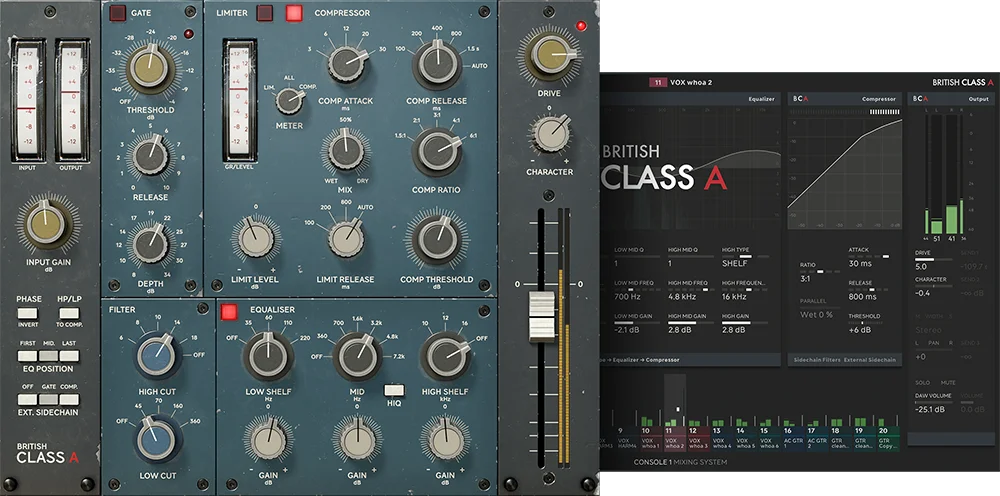Select track 12 VOX whoa 3
Screen dimensions: 1000x496
pos(697,439)
